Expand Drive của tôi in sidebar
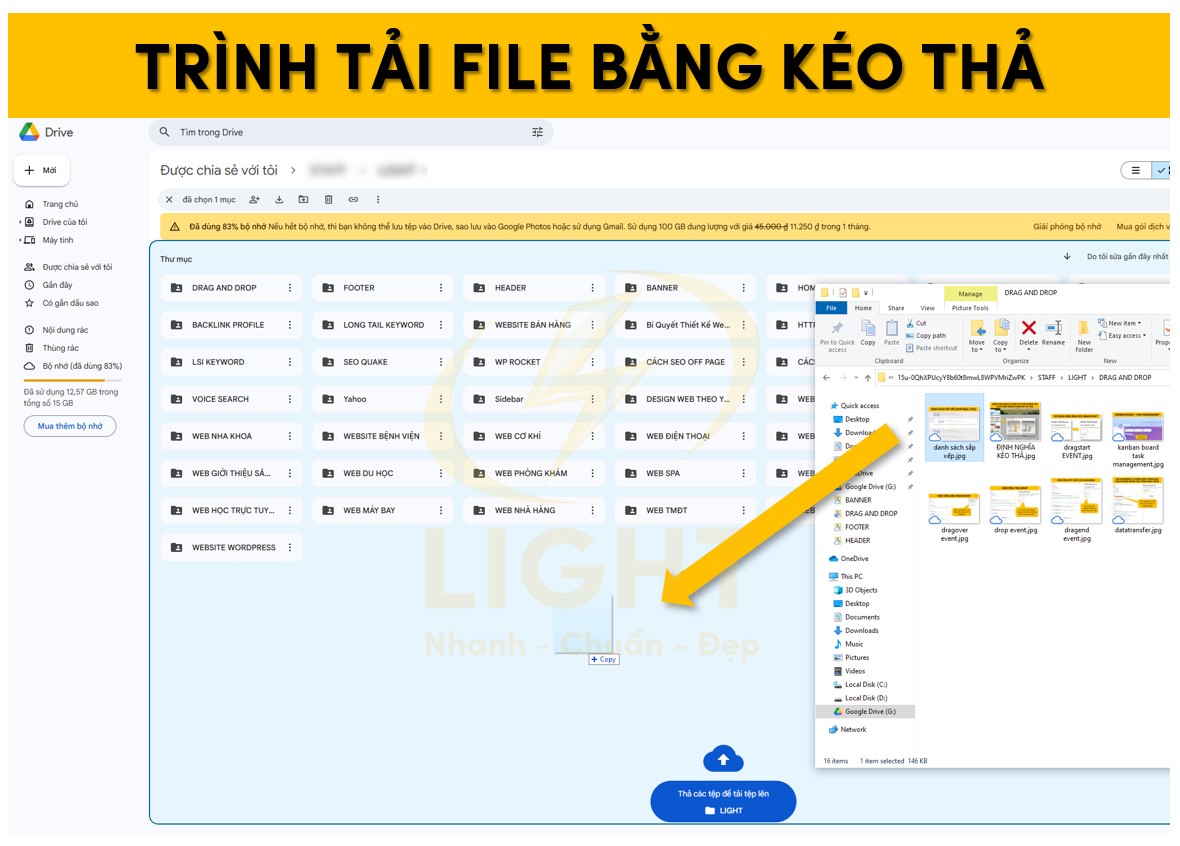The width and height of the screenshot is (1180, 846). pyautogui.click(x=20, y=222)
